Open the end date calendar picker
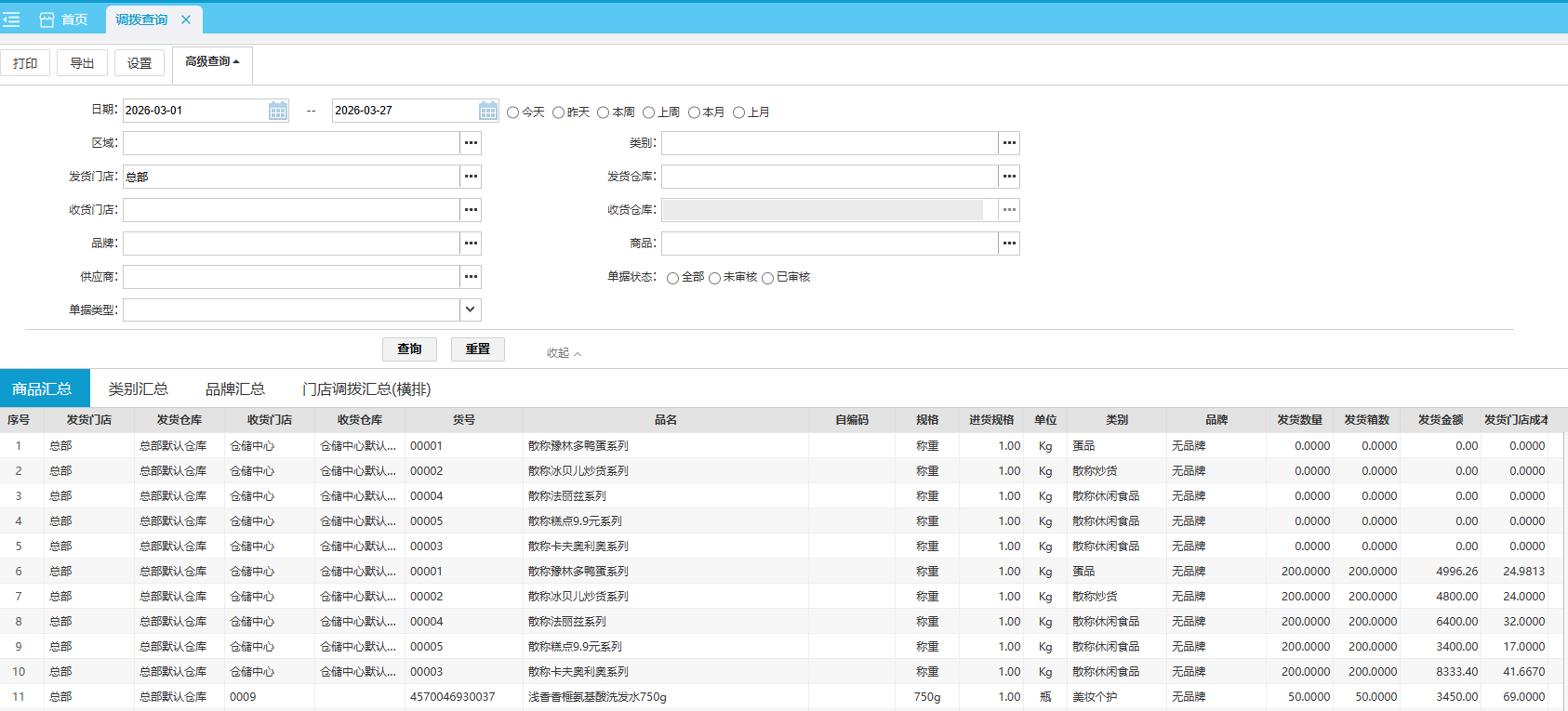Viewport: 1568px width, 711px height. [x=488, y=111]
